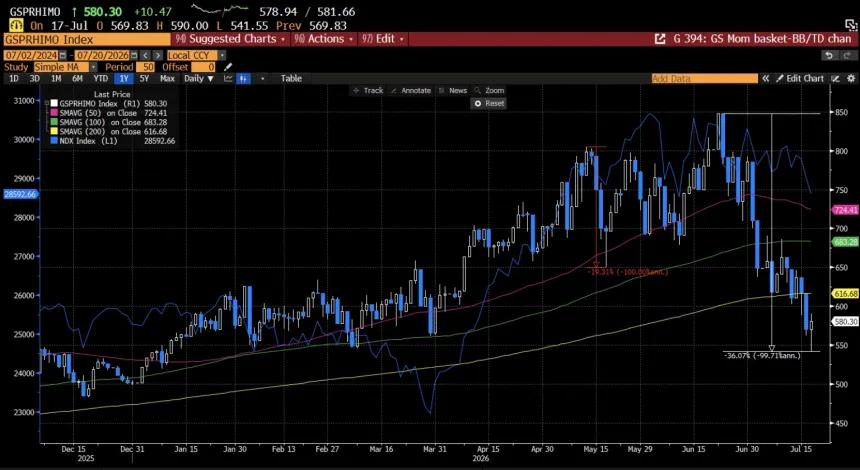
Task: Click the yellow info icon beside On 17-Jul
Action: click(x=17, y=25)
